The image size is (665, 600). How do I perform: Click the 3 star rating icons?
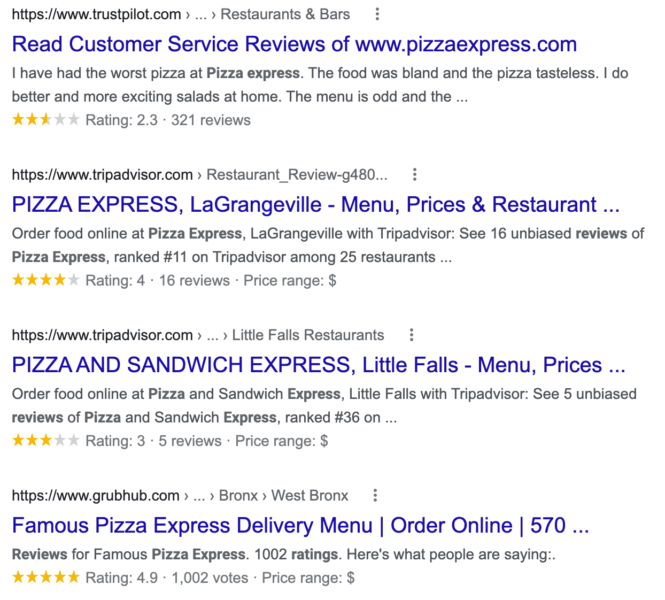coord(46,440)
